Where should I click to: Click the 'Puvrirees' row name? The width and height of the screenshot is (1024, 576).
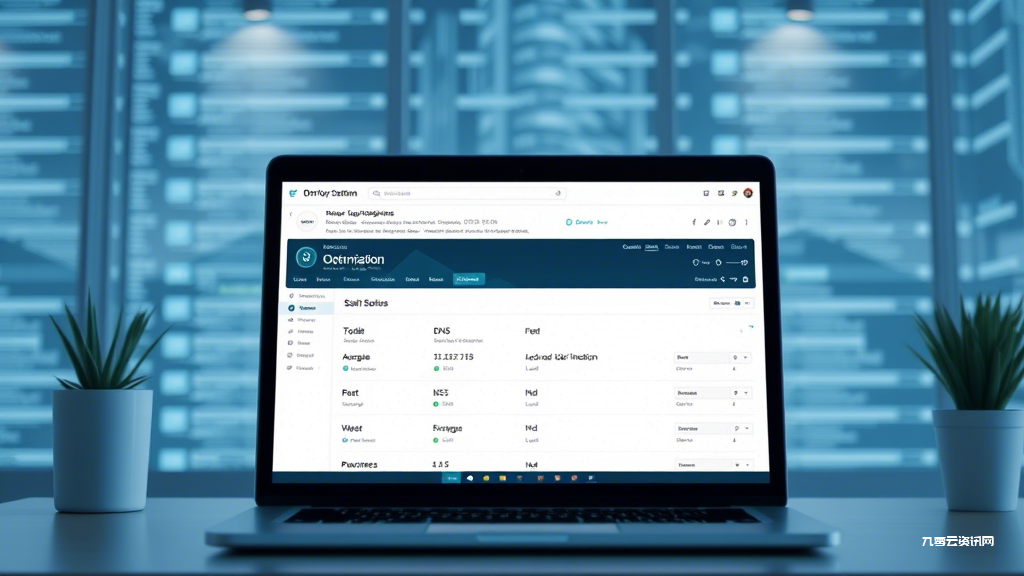click(359, 464)
